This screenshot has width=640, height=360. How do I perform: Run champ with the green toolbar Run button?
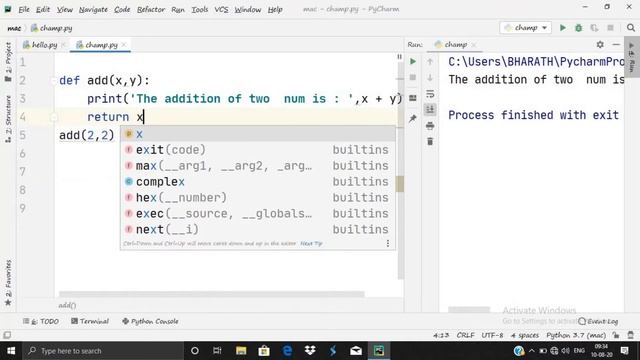[562, 28]
